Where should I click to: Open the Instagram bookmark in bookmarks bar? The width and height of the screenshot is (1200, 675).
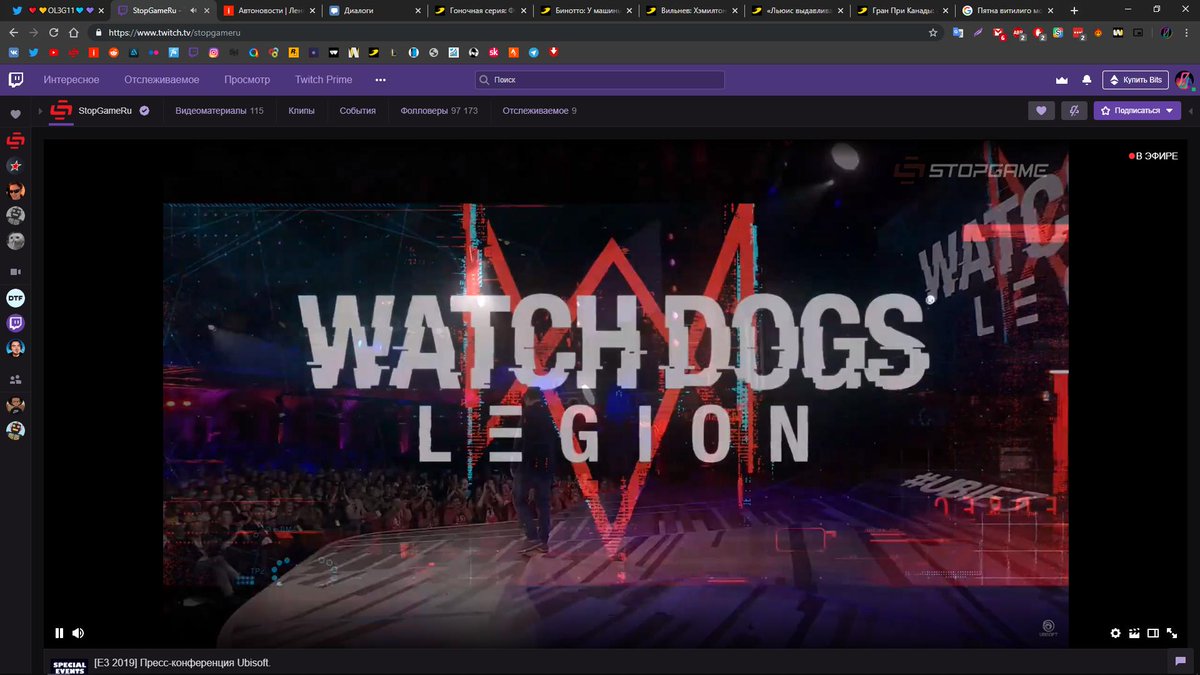pos(213,52)
